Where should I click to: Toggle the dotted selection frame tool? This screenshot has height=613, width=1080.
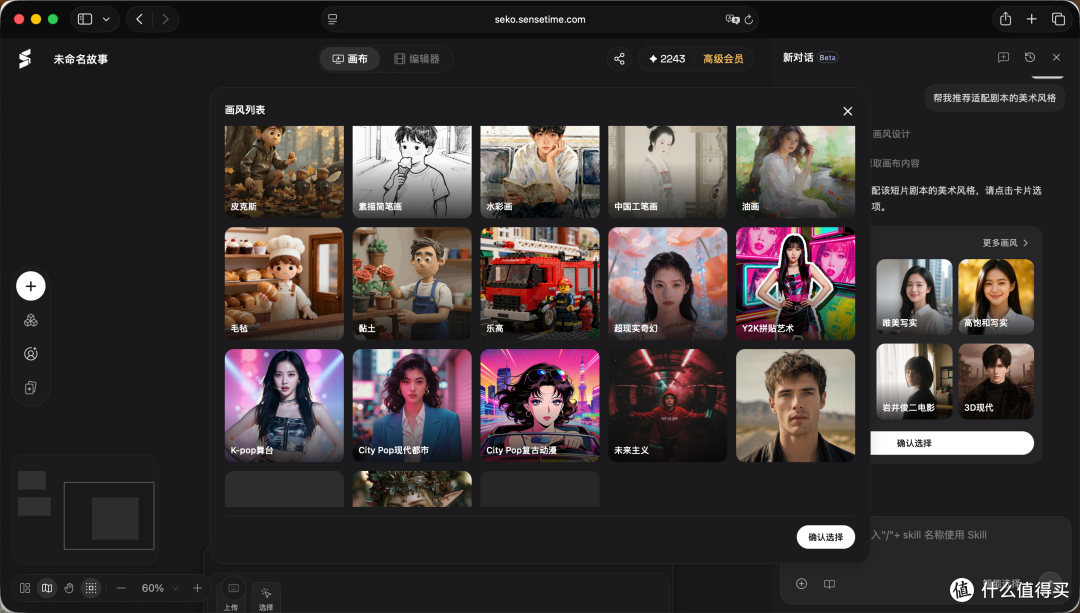(x=91, y=588)
